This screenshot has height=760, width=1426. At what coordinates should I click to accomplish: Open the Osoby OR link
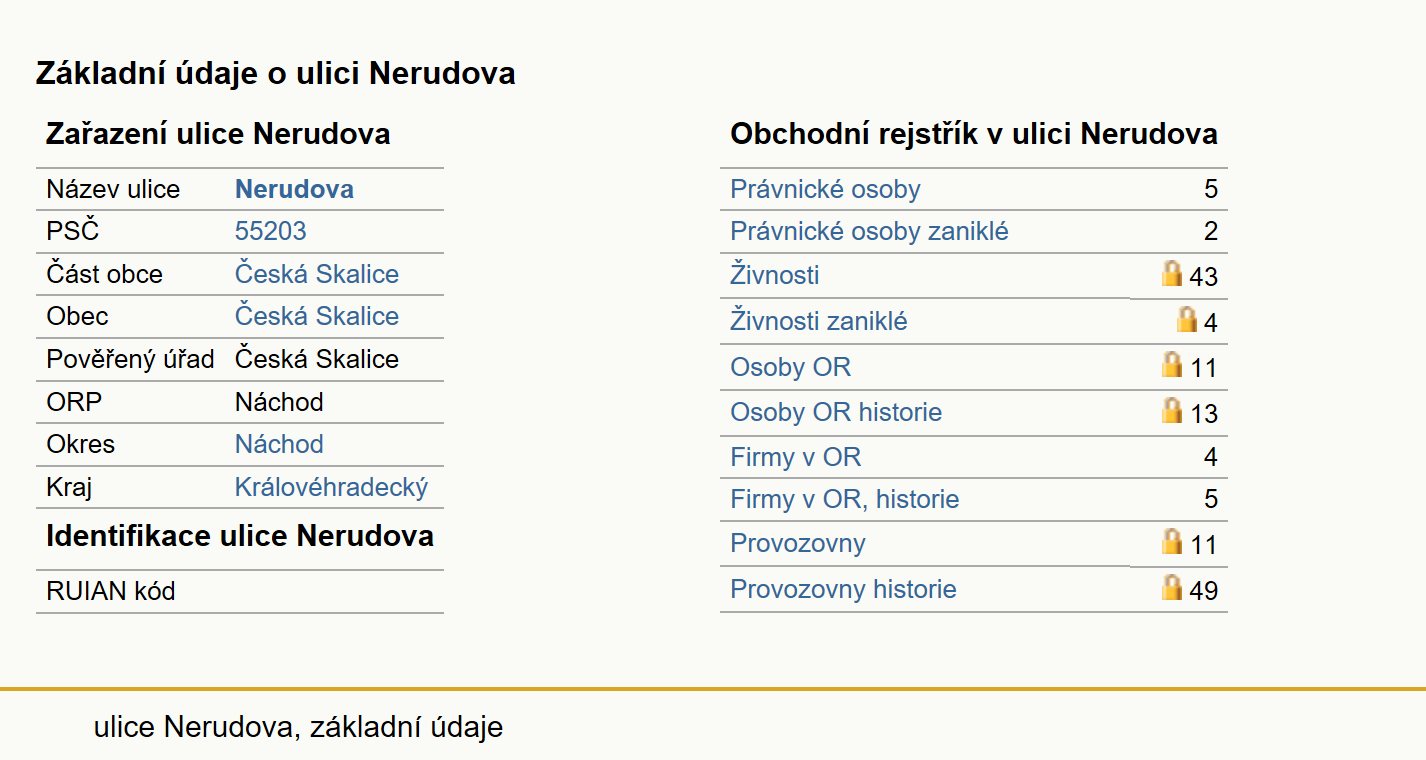pos(790,367)
